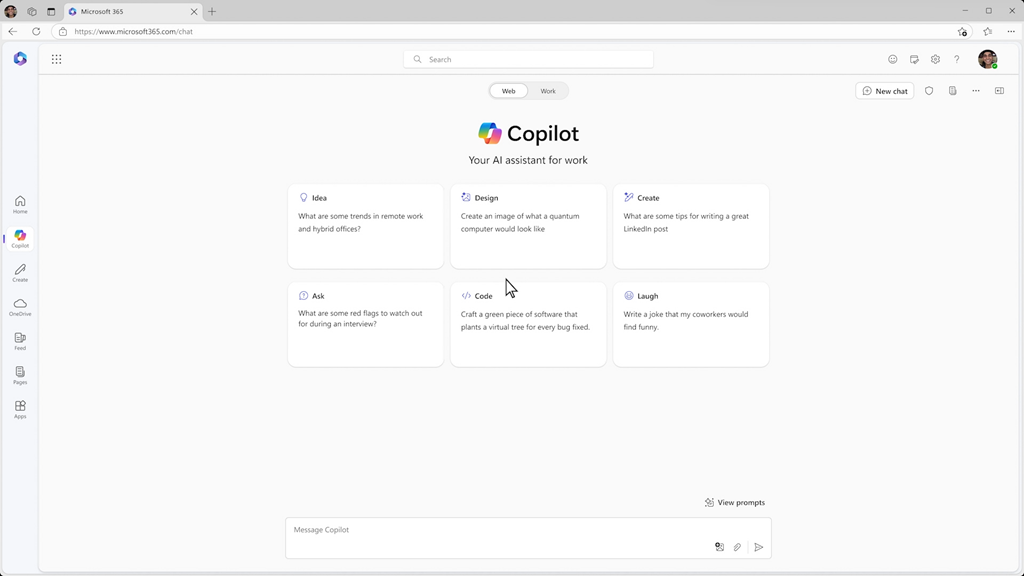The image size is (1024, 576).
Task: Select the Create LinkedIn post prompt card
Action: click(691, 226)
